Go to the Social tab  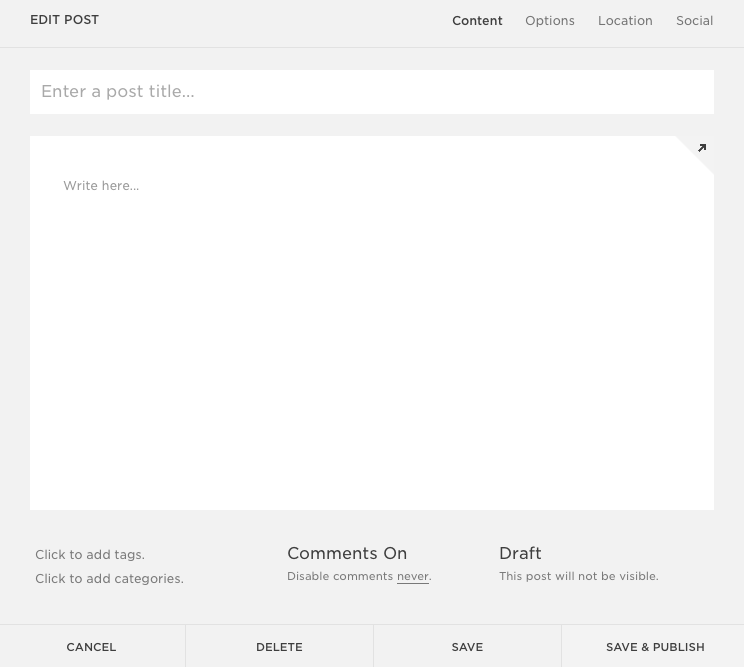pos(694,21)
